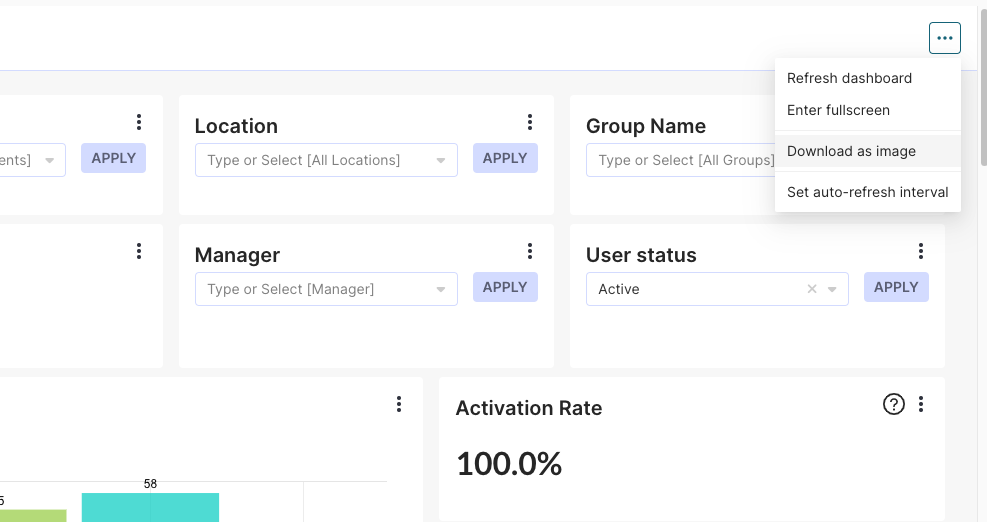Screen dimensions: 987x522
Task: Click the Manager heading
Action: click(x=237, y=255)
